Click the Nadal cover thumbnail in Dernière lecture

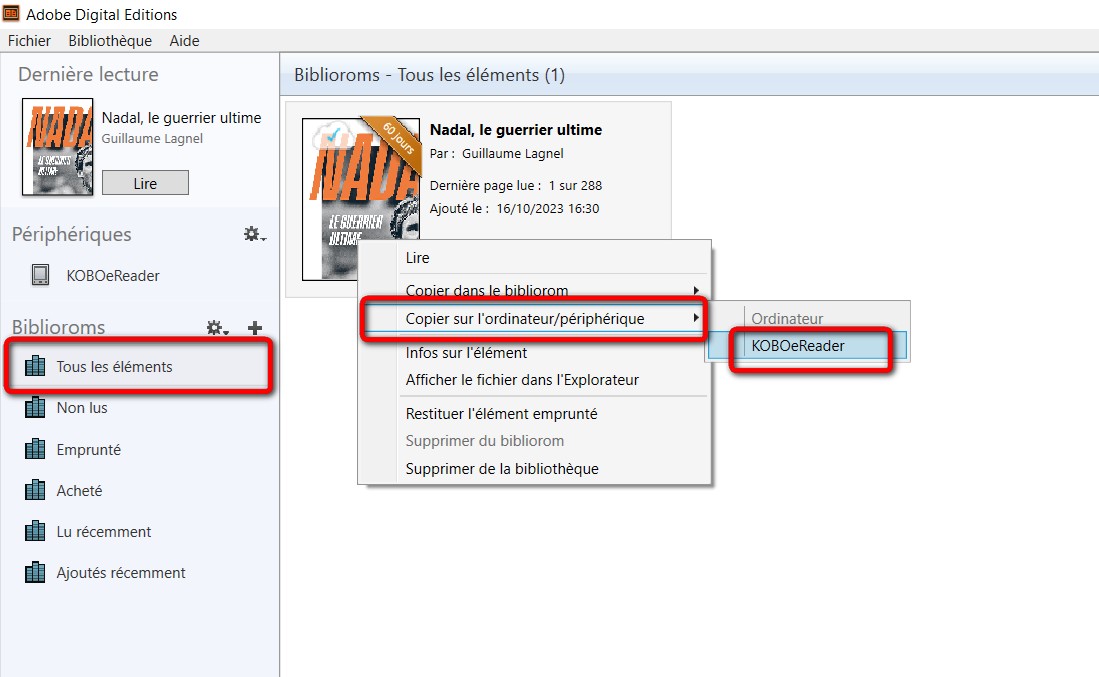pos(57,146)
